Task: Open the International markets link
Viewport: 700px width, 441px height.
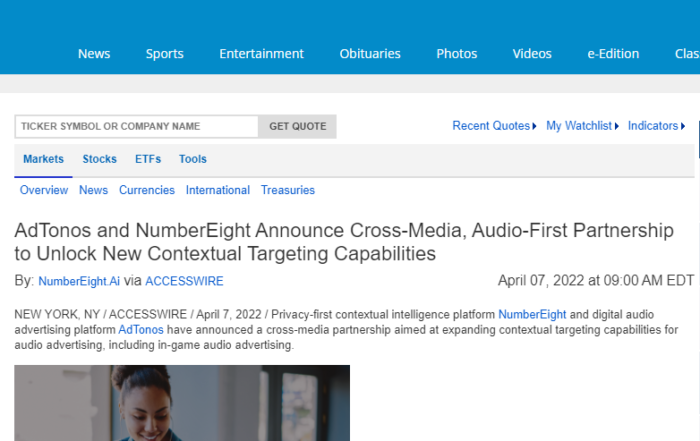Action: pos(218,190)
